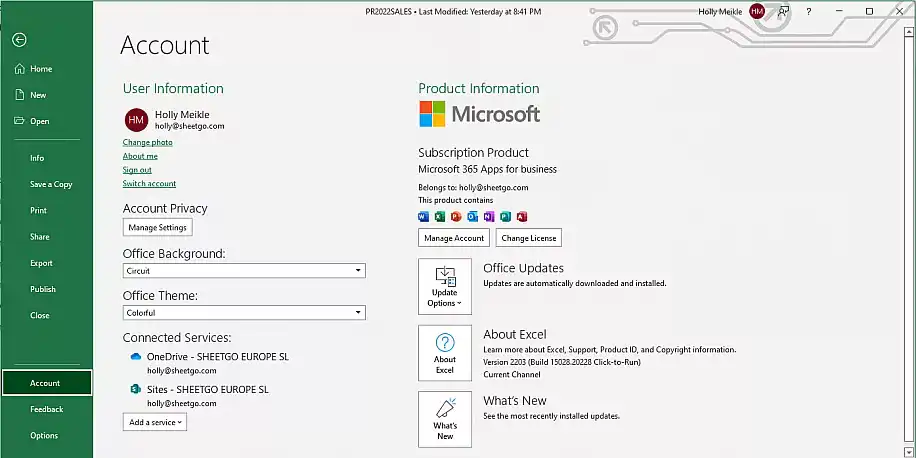Click the Outlook app icon
The height and width of the screenshot is (458, 916).
pos(473,217)
